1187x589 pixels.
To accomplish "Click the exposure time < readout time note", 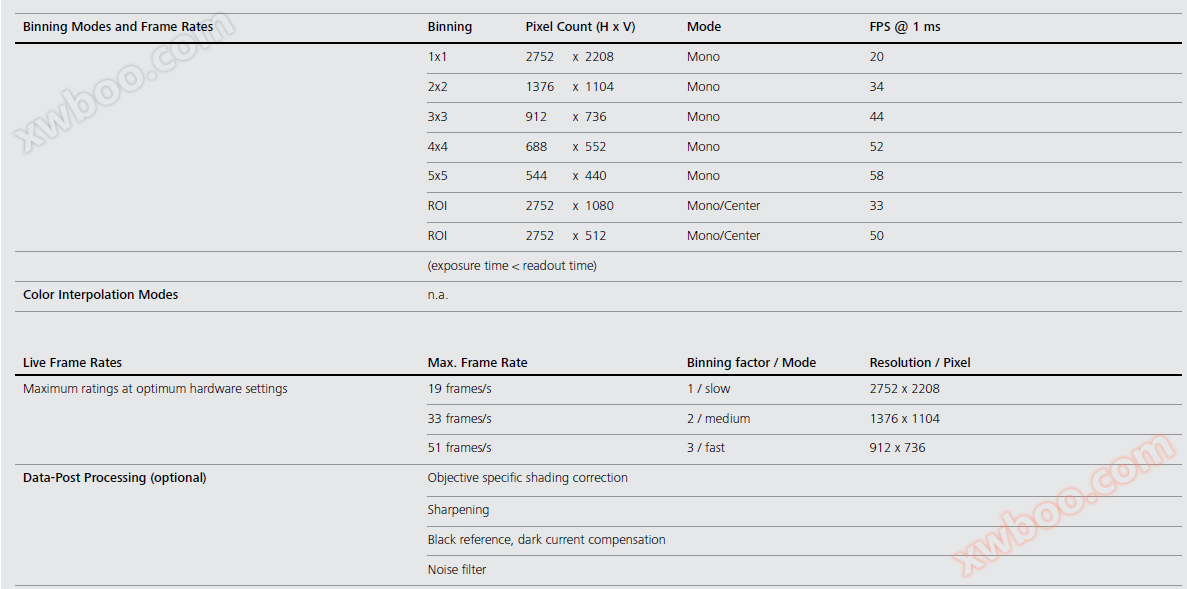I will click(512, 266).
